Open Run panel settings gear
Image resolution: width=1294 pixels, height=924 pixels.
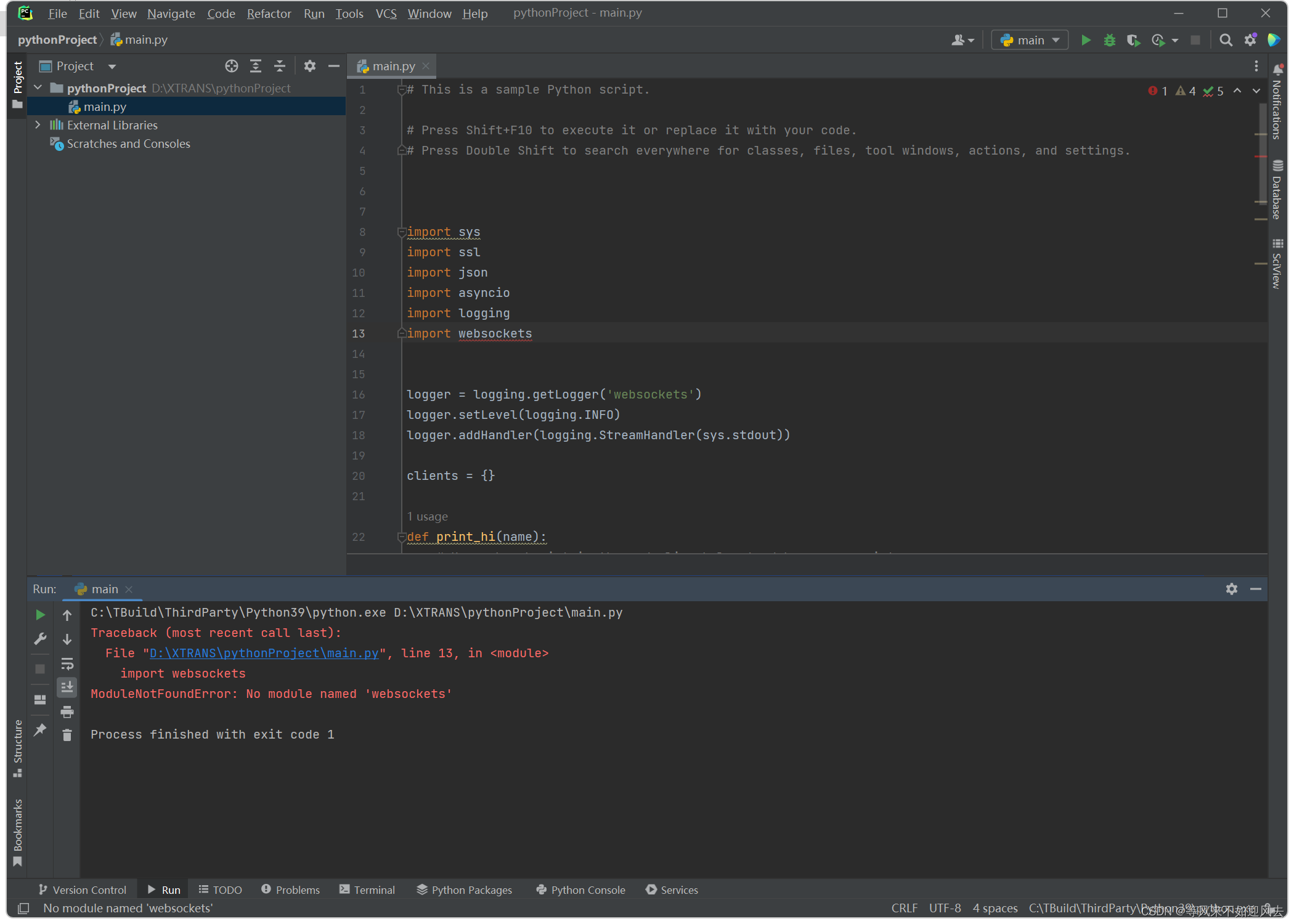pos(1231,589)
